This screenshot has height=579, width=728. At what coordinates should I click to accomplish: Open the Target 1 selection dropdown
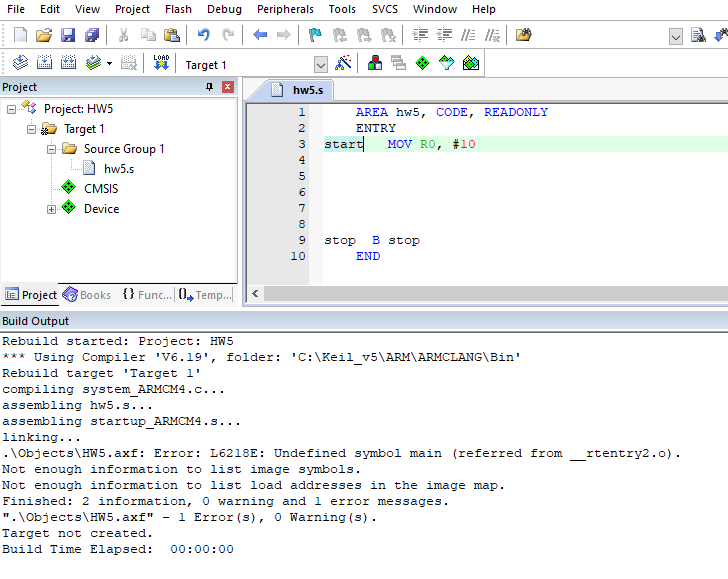(321, 65)
